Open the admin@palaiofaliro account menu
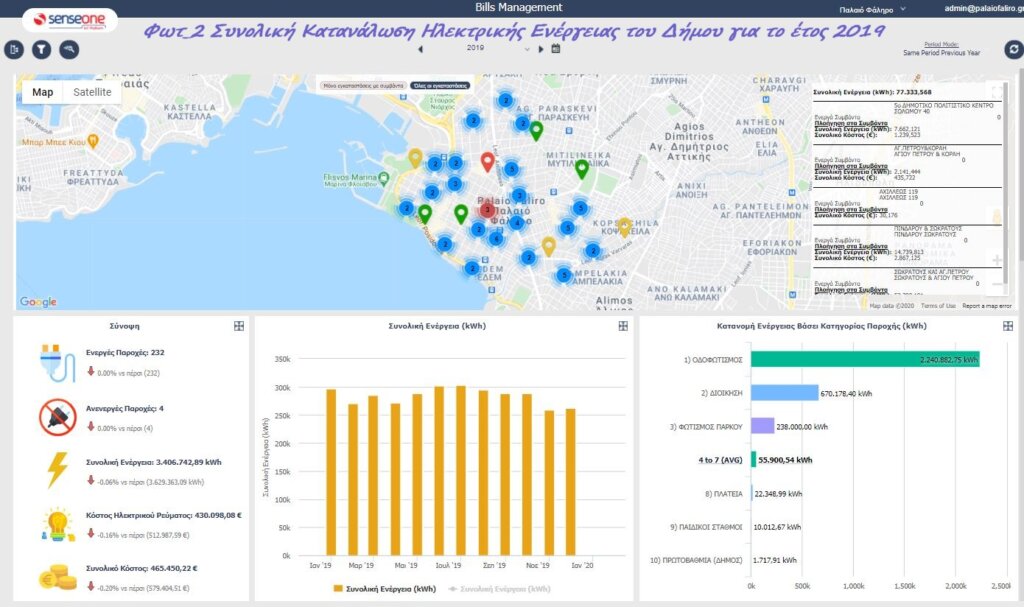The width and height of the screenshot is (1024, 607). (984, 8)
